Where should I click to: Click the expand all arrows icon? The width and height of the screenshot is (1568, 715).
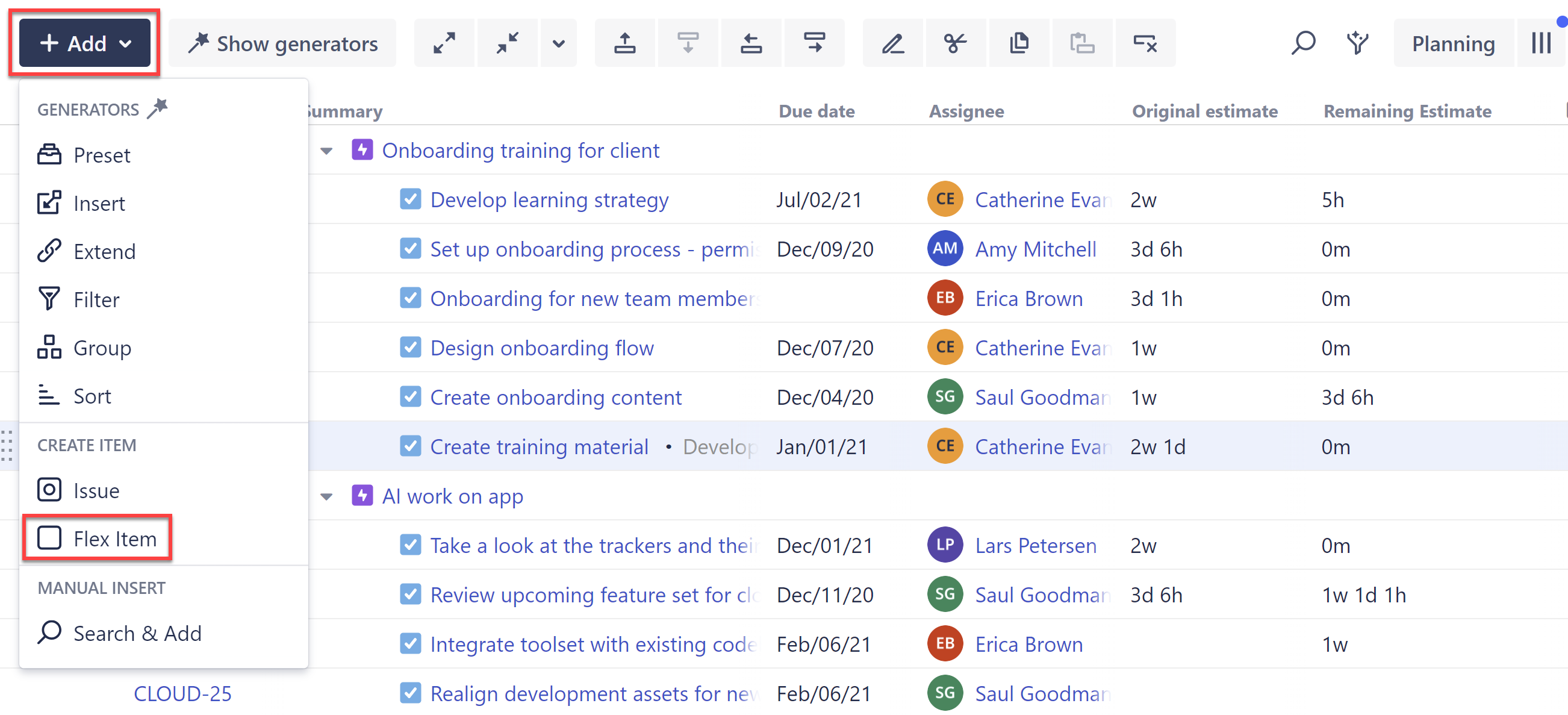[444, 43]
